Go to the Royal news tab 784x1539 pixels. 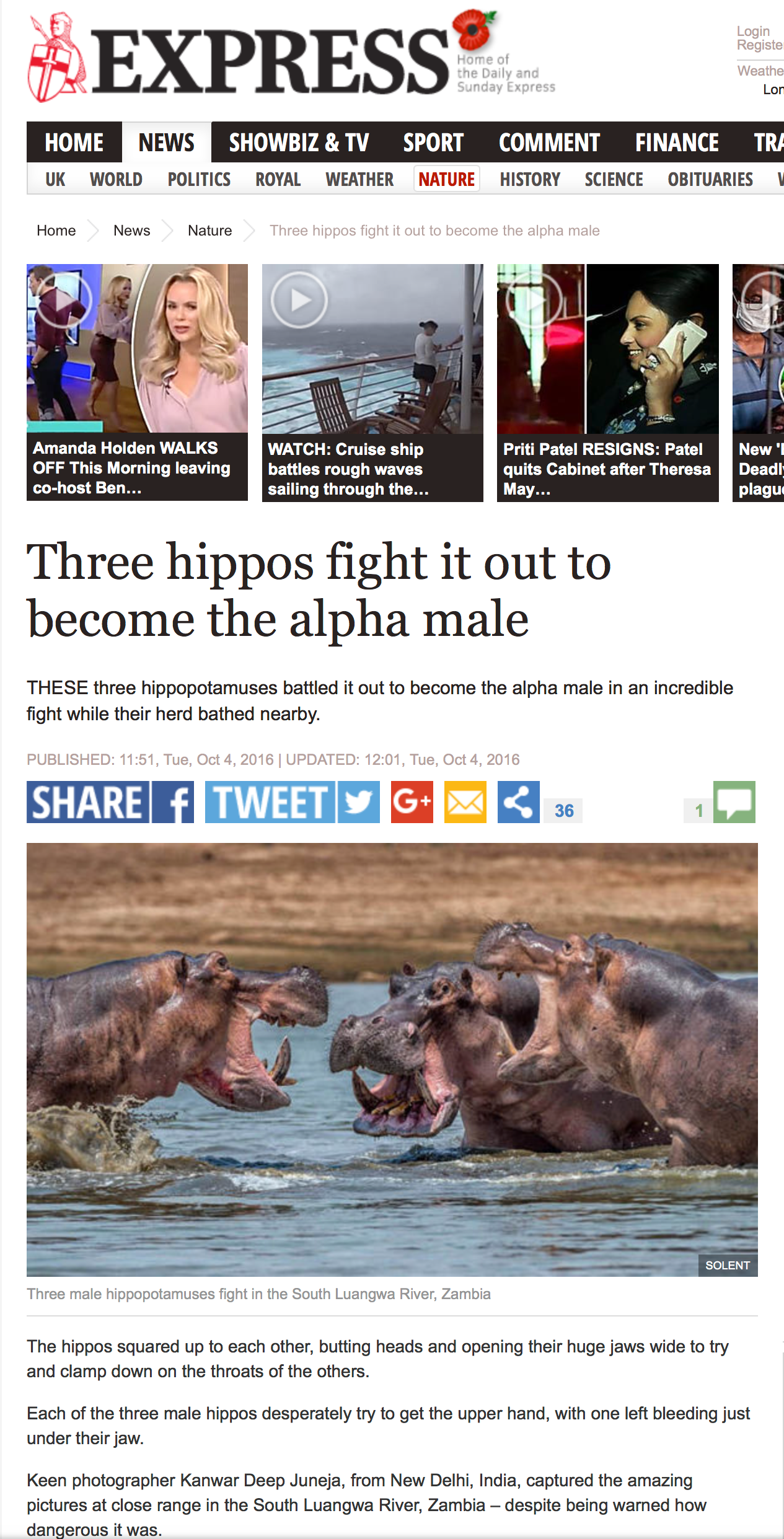click(x=278, y=180)
